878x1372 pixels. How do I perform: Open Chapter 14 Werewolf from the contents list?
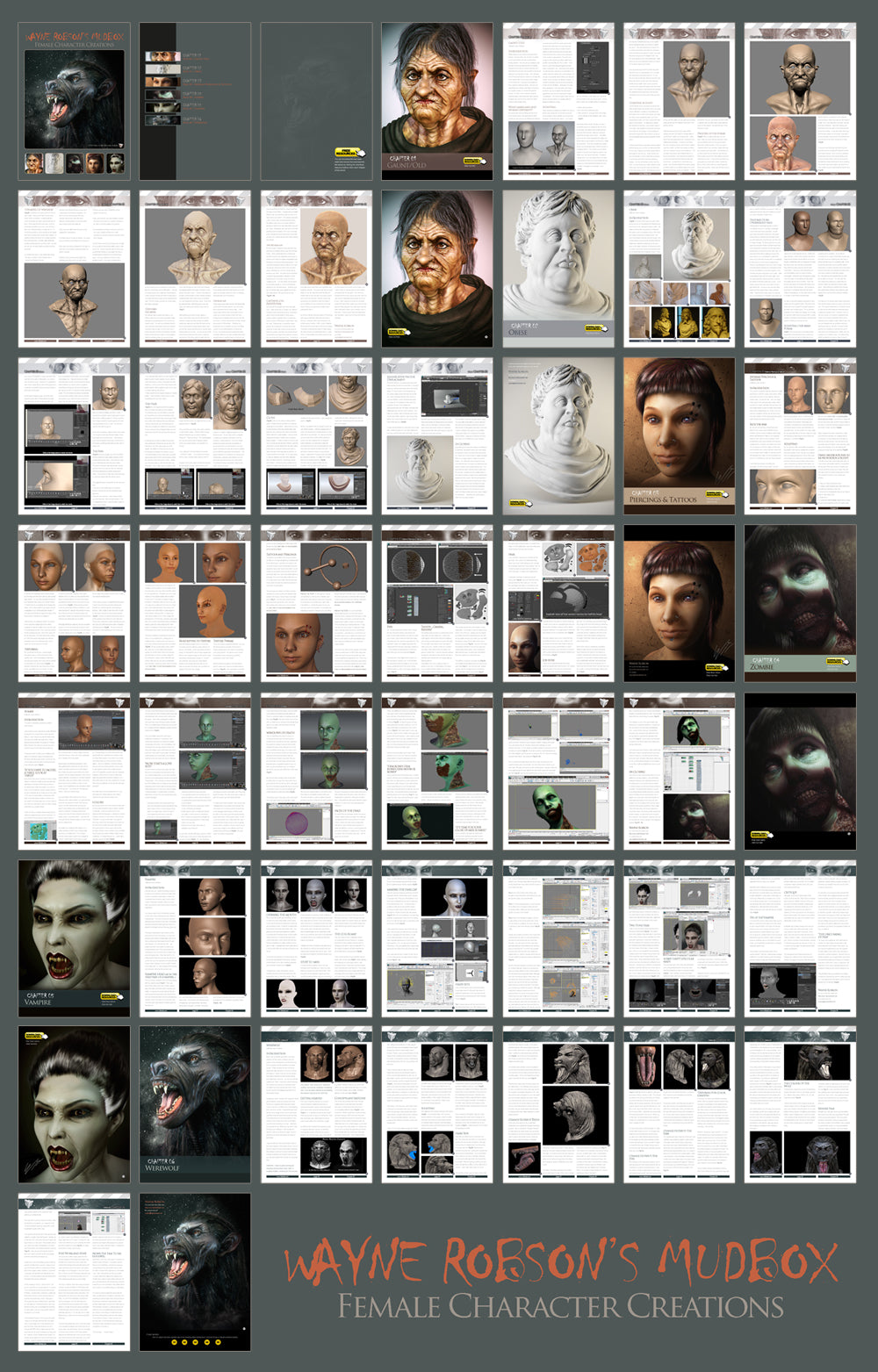click(x=162, y=119)
